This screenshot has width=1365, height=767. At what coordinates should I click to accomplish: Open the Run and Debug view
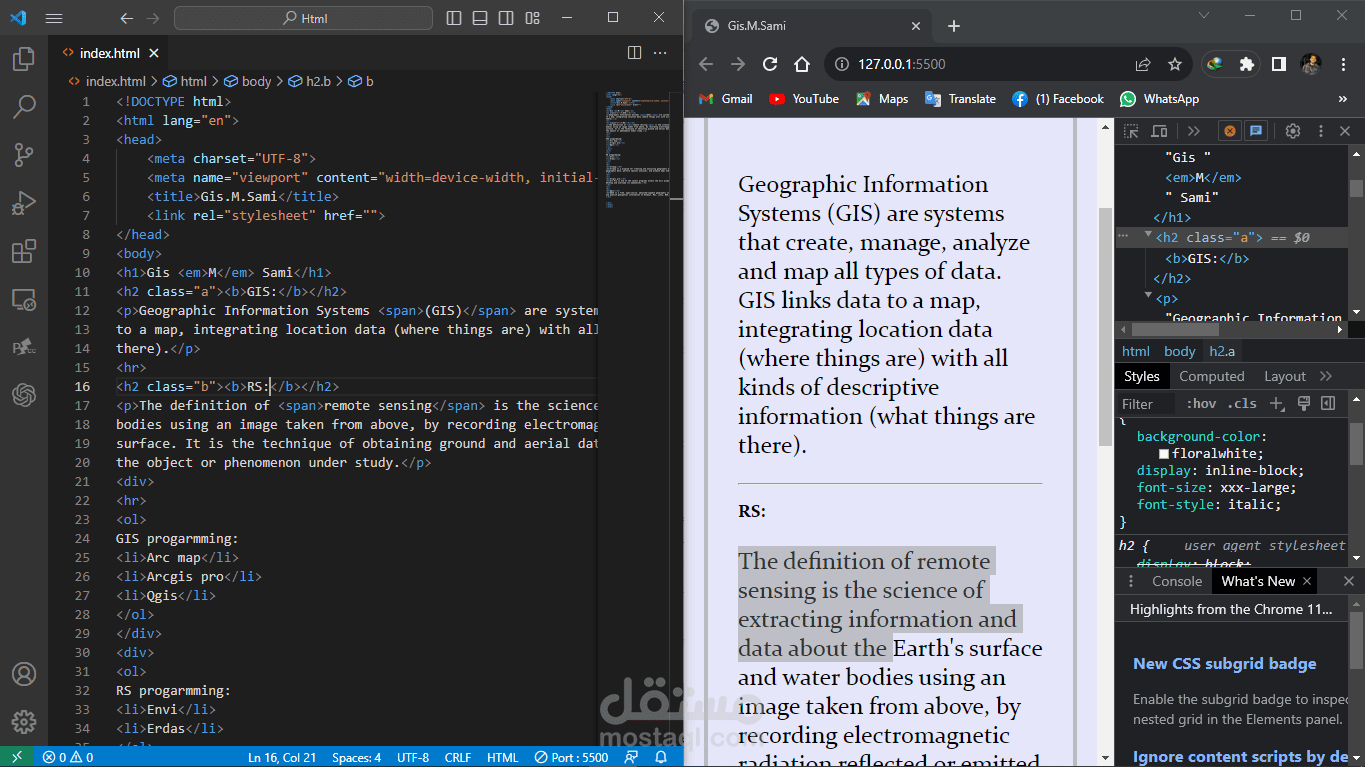pyautogui.click(x=24, y=202)
